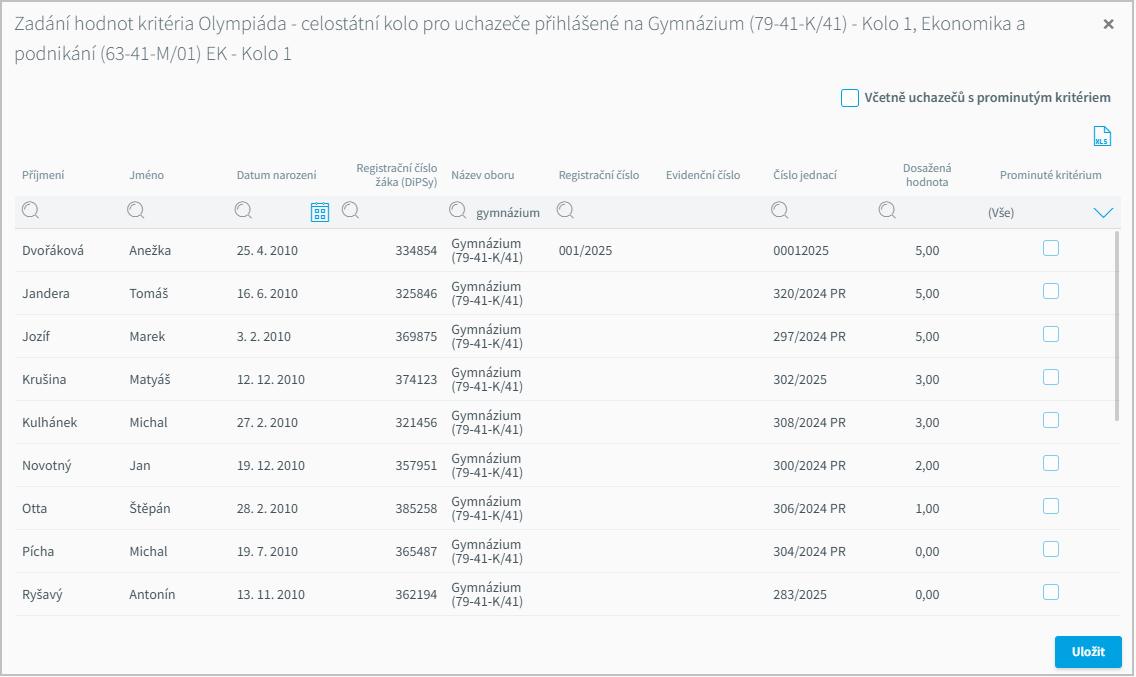Screen dimensions: 1136x677
Task: Select registration number 001/2025
Action: click(x=585, y=251)
